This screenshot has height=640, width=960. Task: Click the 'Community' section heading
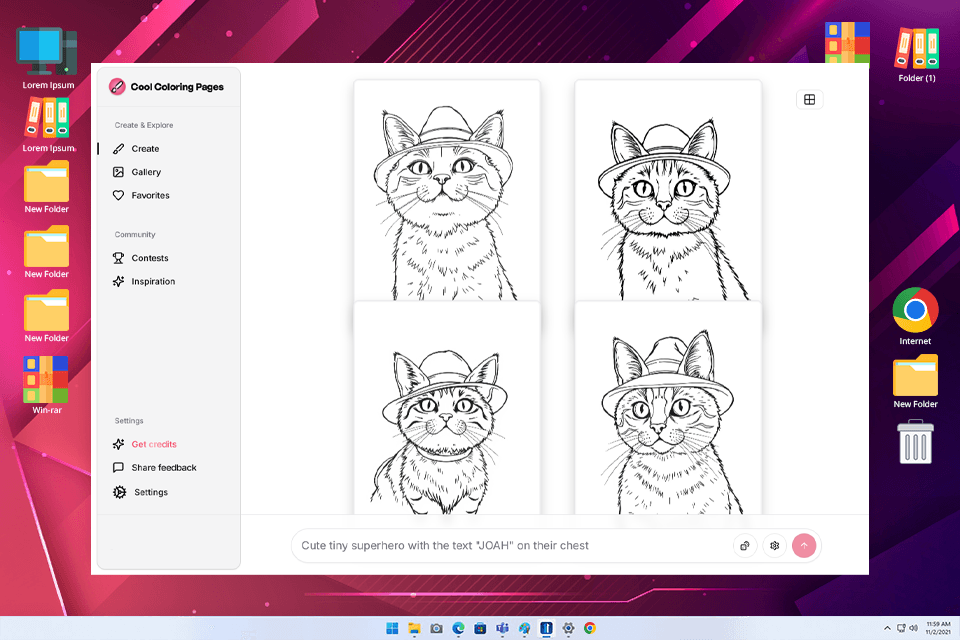[x=135, y=235]
